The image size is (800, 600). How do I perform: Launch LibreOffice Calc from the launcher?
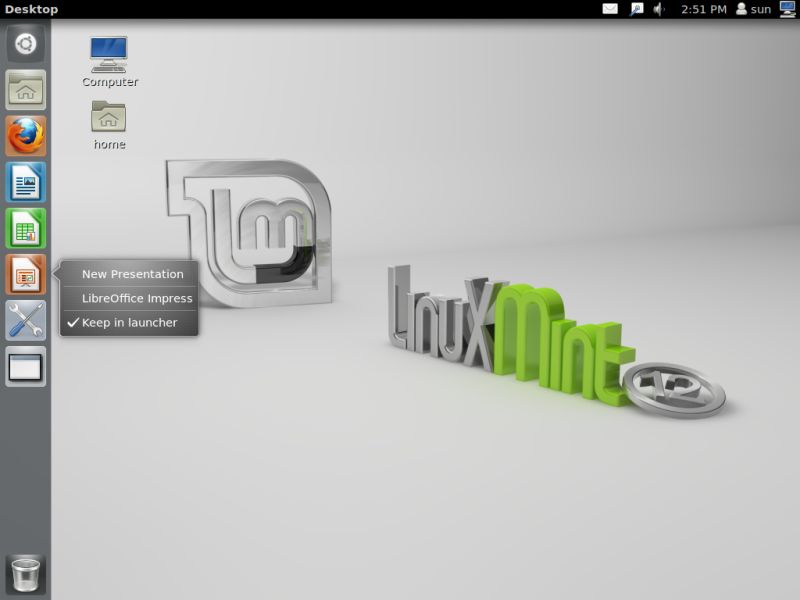coord(26,228)
